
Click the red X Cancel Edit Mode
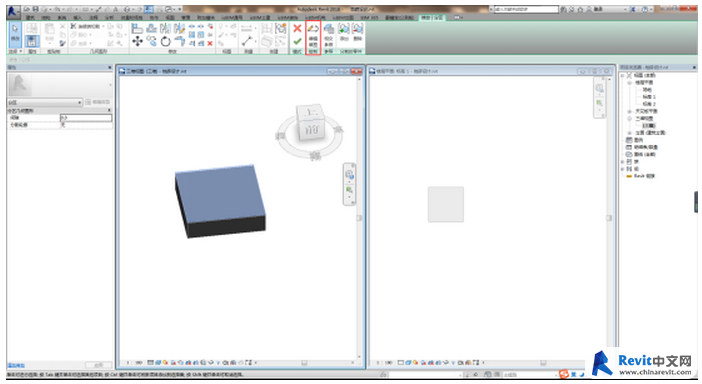point(297,29)
